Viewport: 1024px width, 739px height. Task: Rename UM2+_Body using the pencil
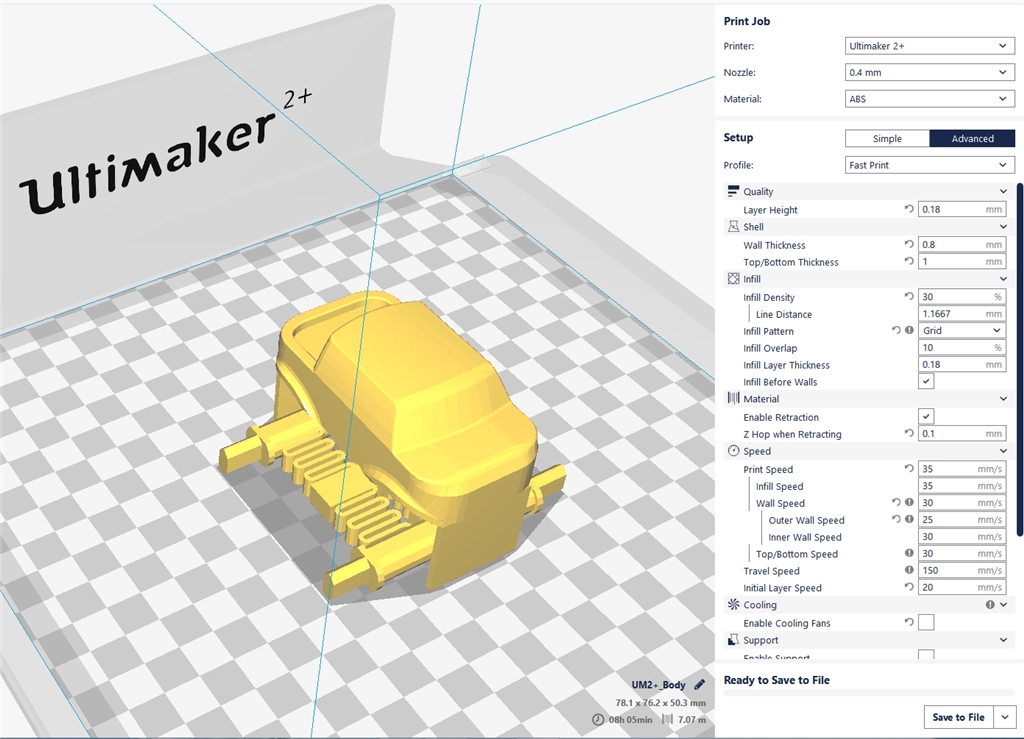click(x=700, y=685)
